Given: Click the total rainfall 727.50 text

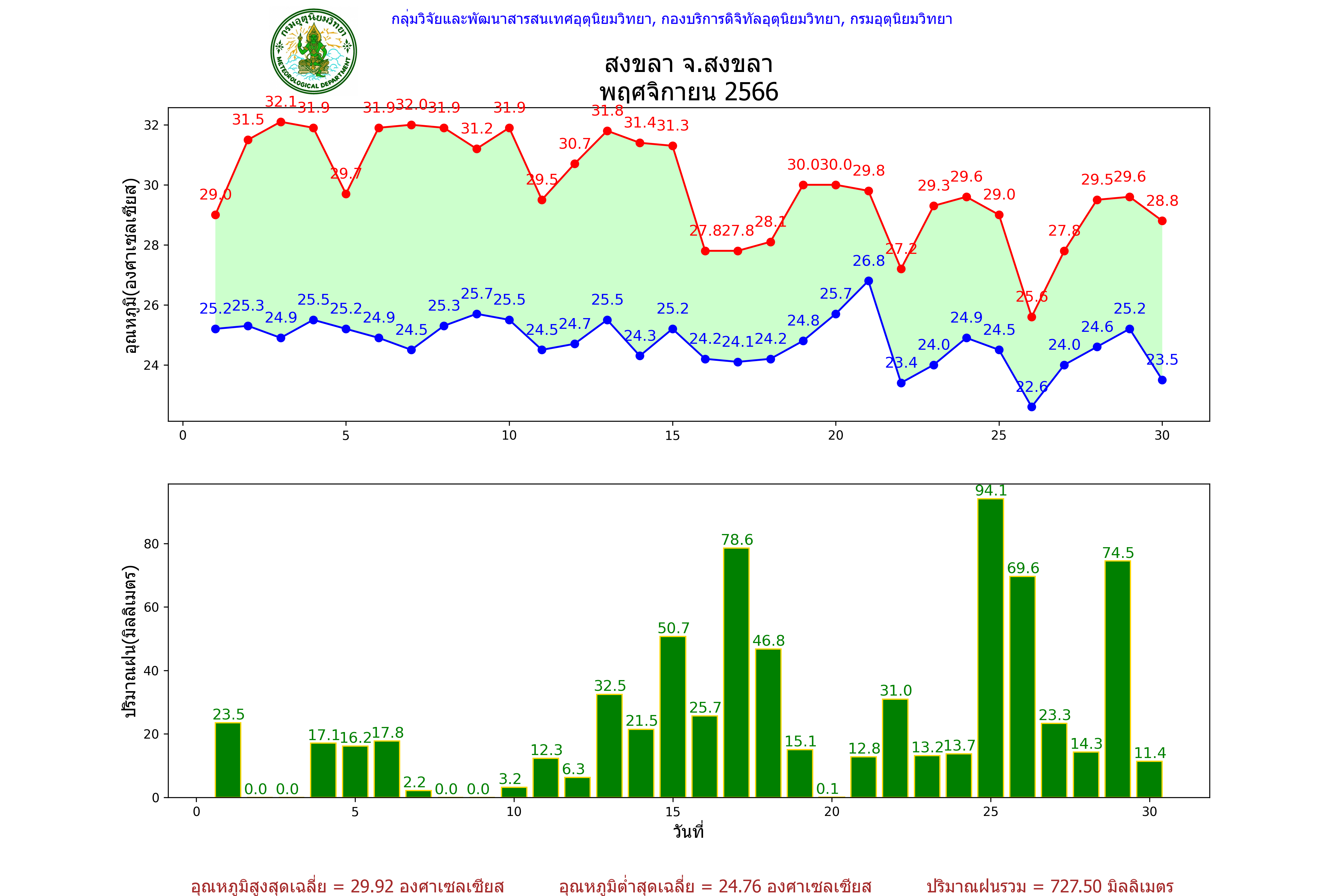Looking at the screenshot, I should pyautogui.click(x=1050, y=886).
